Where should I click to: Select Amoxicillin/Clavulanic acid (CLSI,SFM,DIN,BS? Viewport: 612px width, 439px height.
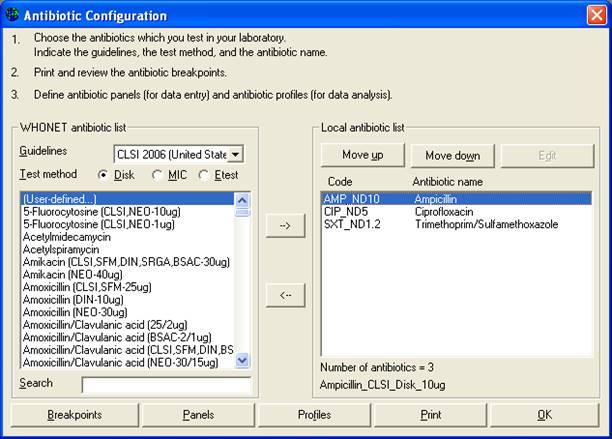128,350
